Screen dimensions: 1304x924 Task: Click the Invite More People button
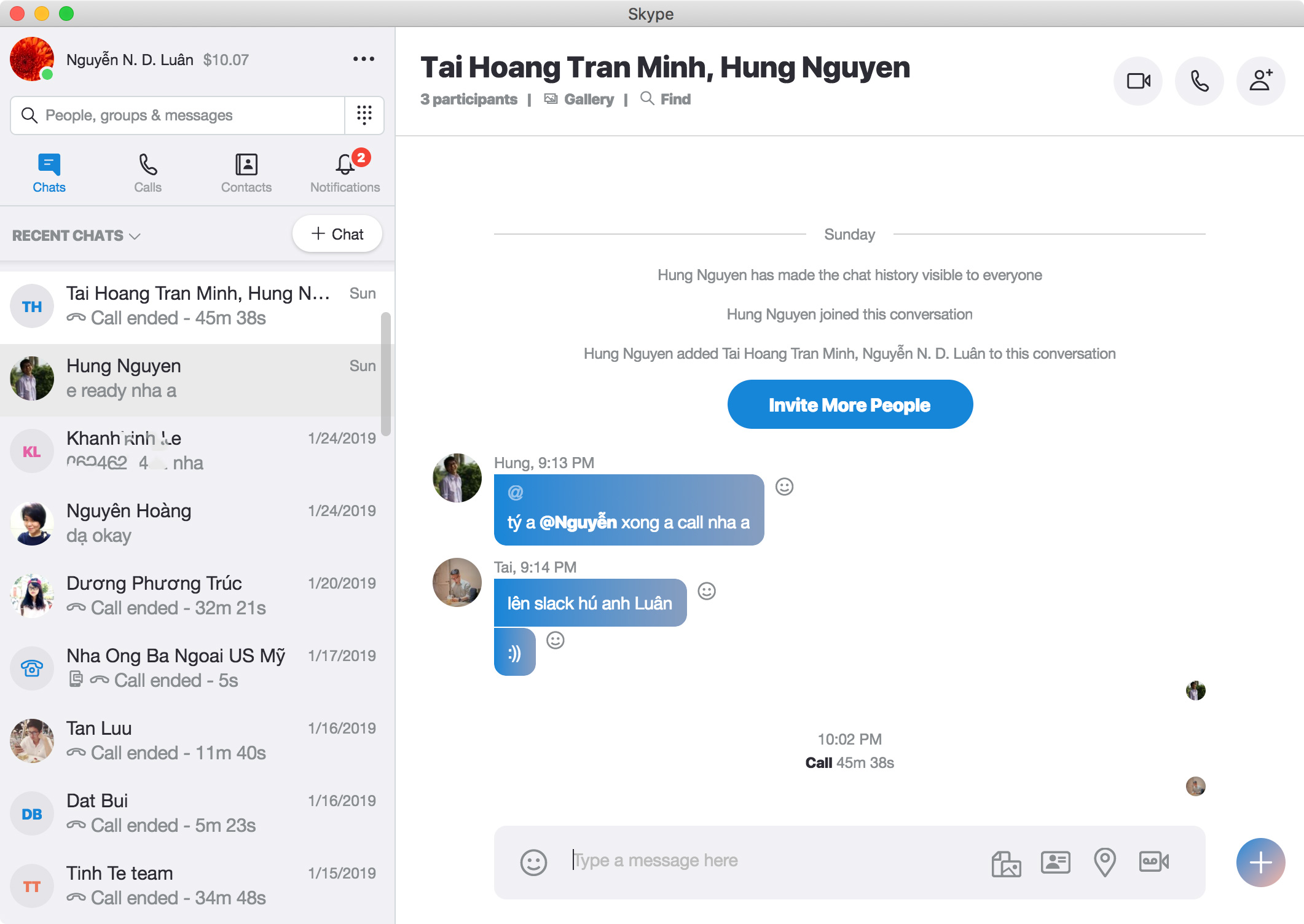click(x=850, y=404)
